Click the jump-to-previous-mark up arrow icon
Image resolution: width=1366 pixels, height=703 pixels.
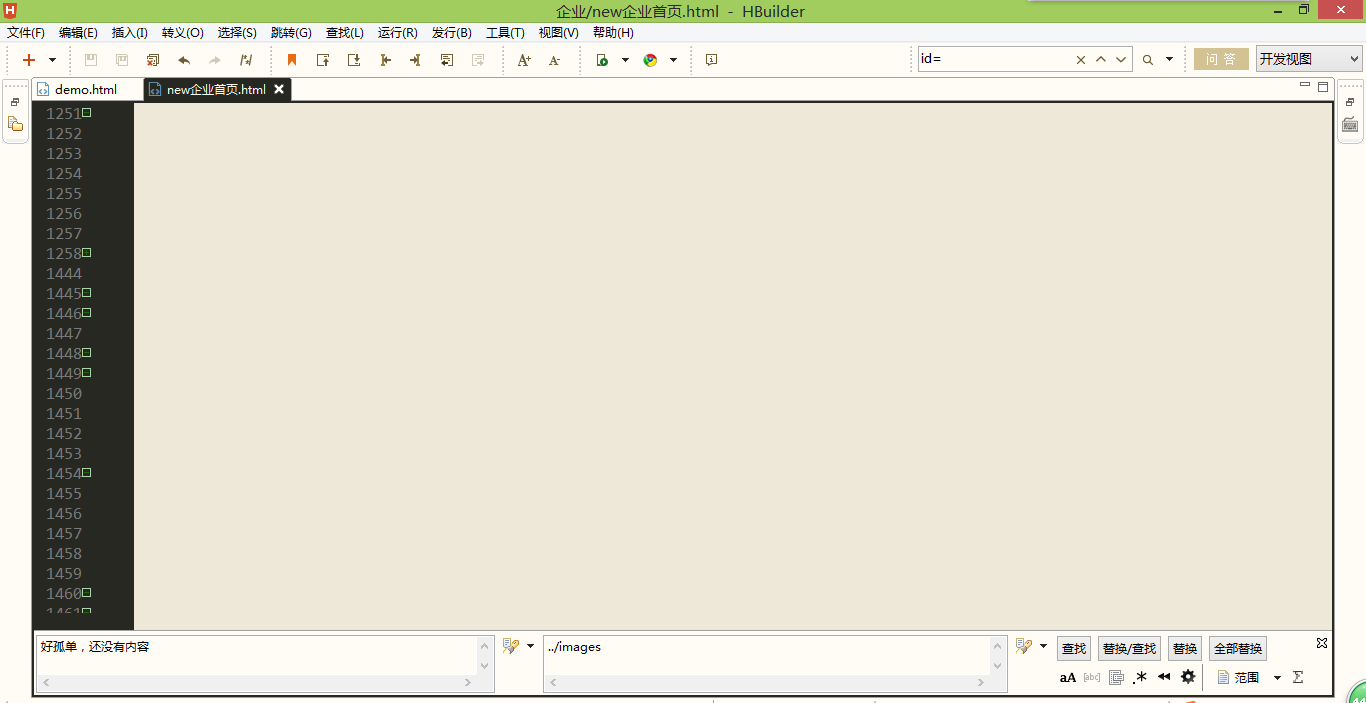coord(323,60)
